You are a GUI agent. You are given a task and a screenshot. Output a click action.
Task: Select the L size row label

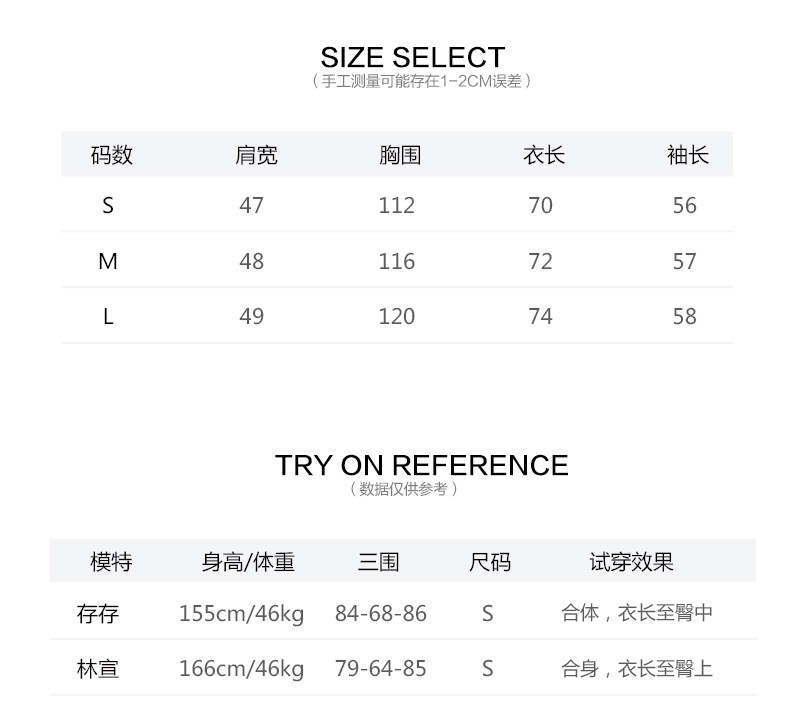coord(108,316)
